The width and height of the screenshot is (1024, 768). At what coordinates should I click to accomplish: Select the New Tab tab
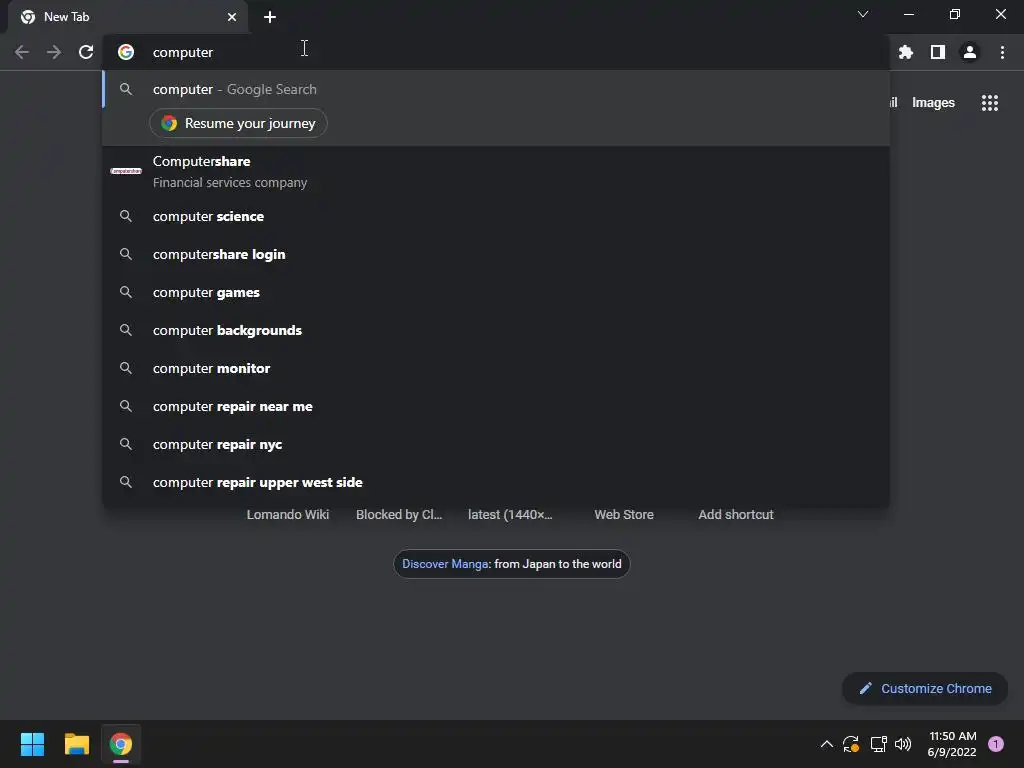tap(128, 17)
